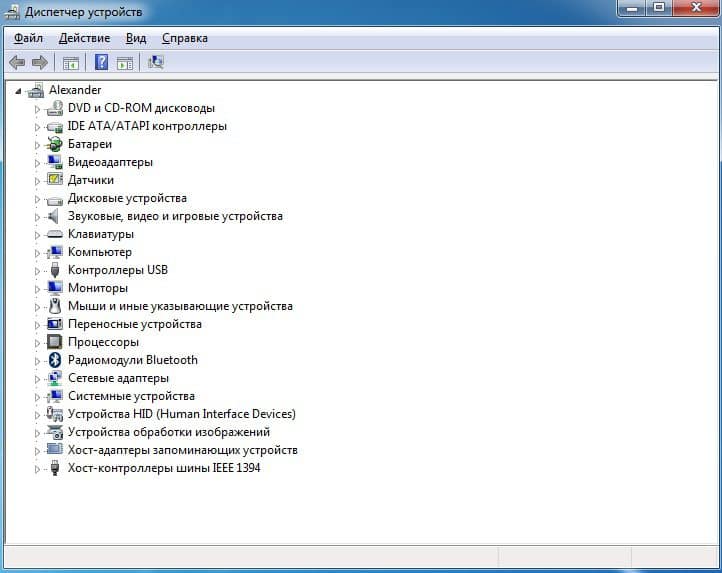722x573 pixels.
Task: Click the battery icon next to Батареи
Action: point(55,144)
